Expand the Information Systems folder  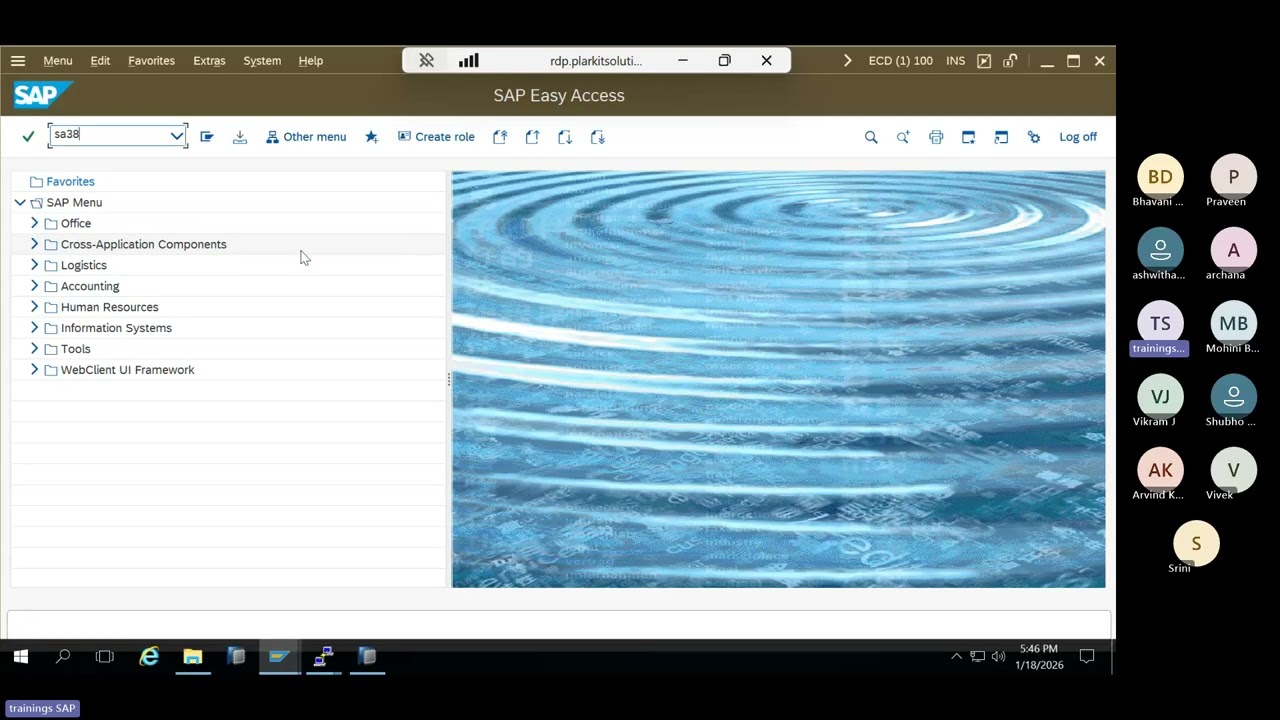tap(35, 328)
